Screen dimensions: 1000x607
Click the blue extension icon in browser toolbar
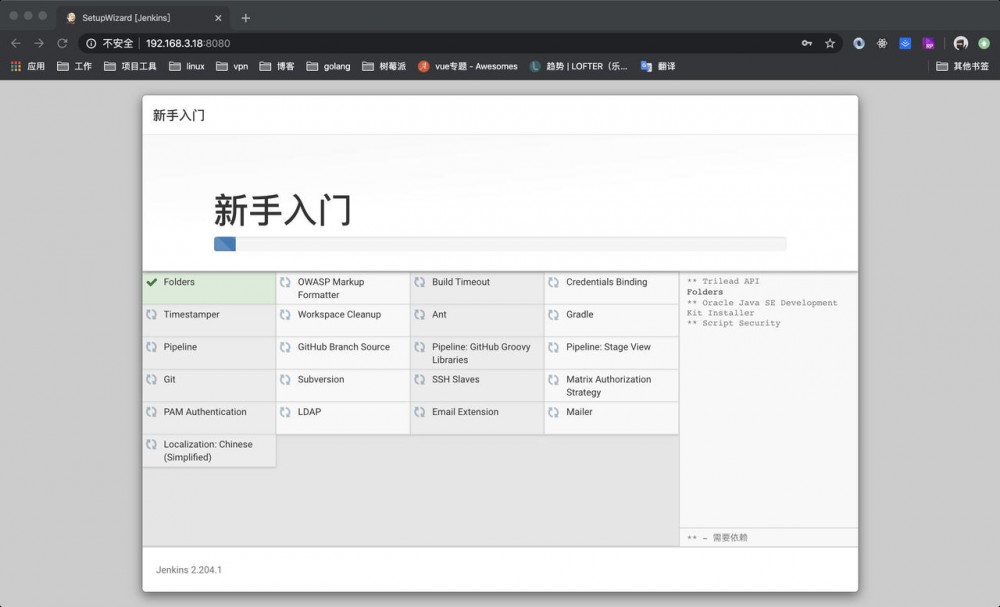click(x=903, y=43)
